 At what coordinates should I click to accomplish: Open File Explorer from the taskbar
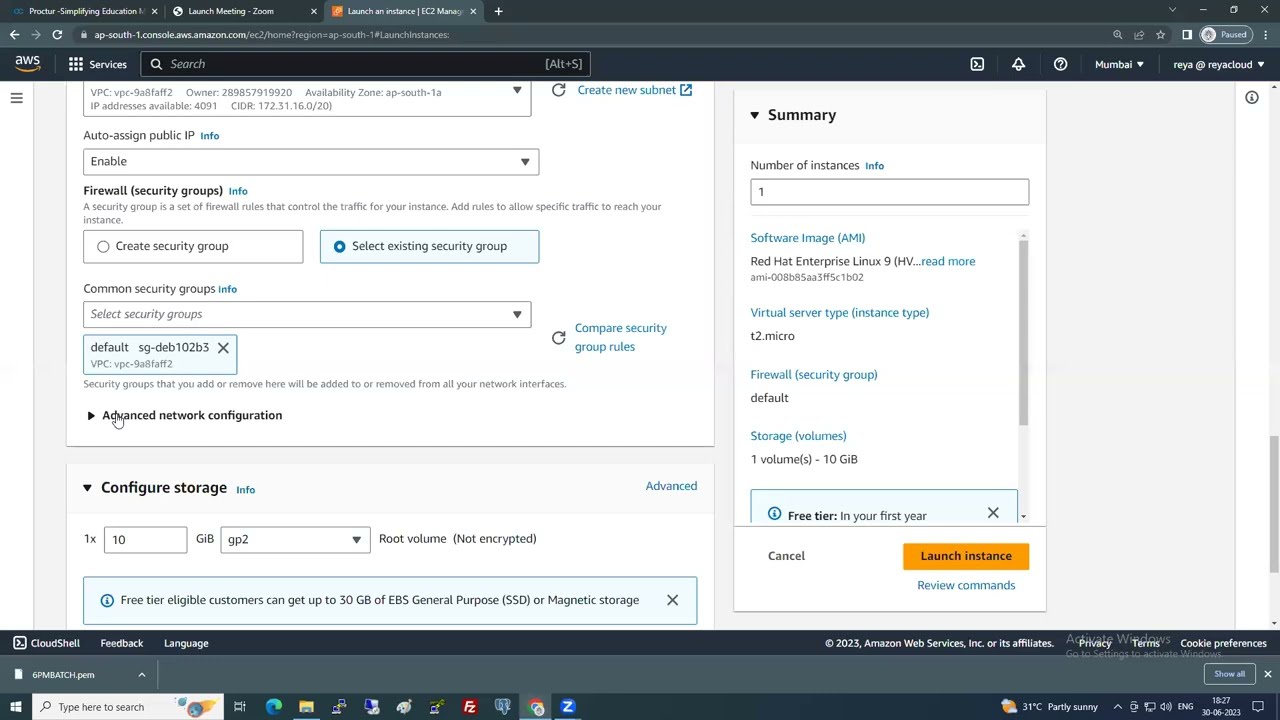tap(306, 707)
